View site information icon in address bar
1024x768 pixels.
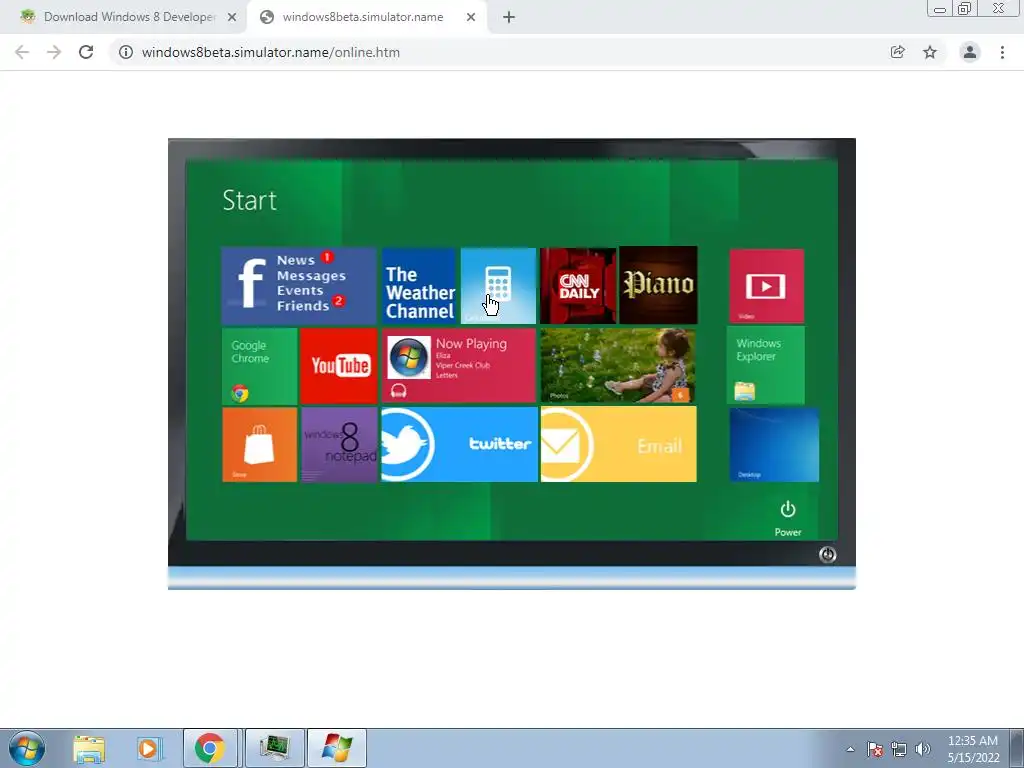coord(126,52)
